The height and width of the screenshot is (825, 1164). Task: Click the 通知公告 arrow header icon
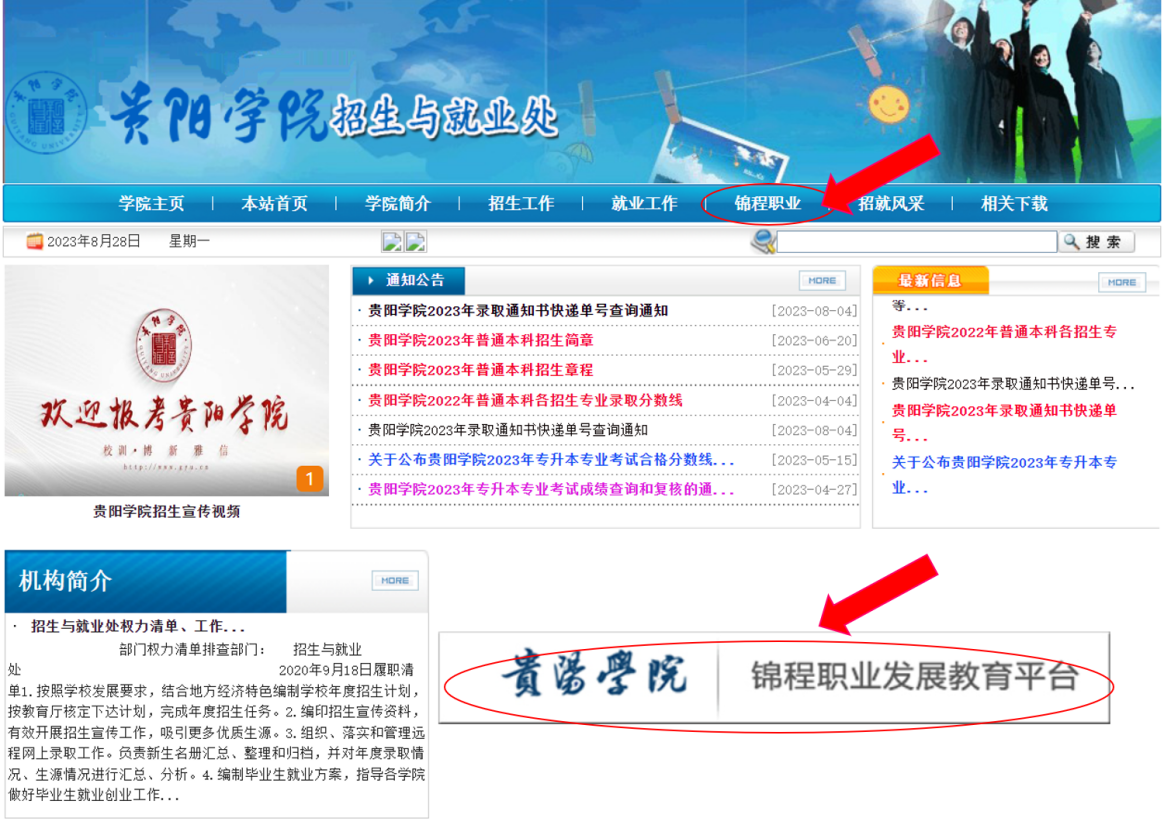[371, 281]
